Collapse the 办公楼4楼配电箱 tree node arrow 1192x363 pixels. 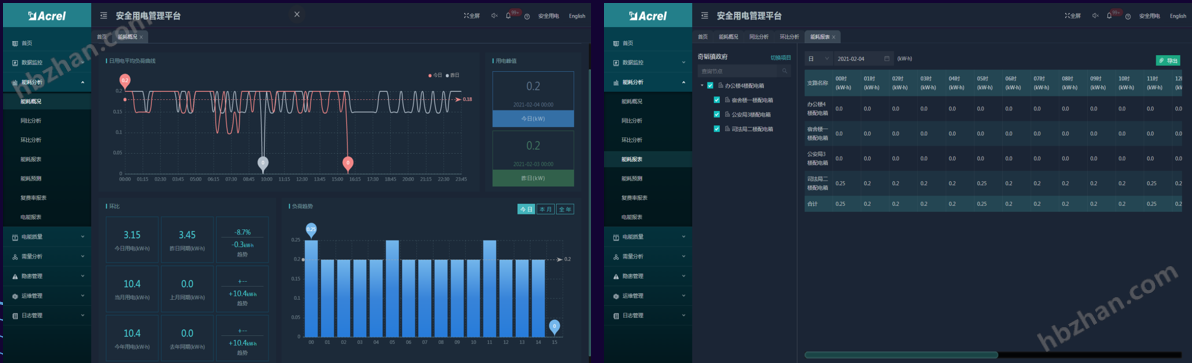[702, 86]
